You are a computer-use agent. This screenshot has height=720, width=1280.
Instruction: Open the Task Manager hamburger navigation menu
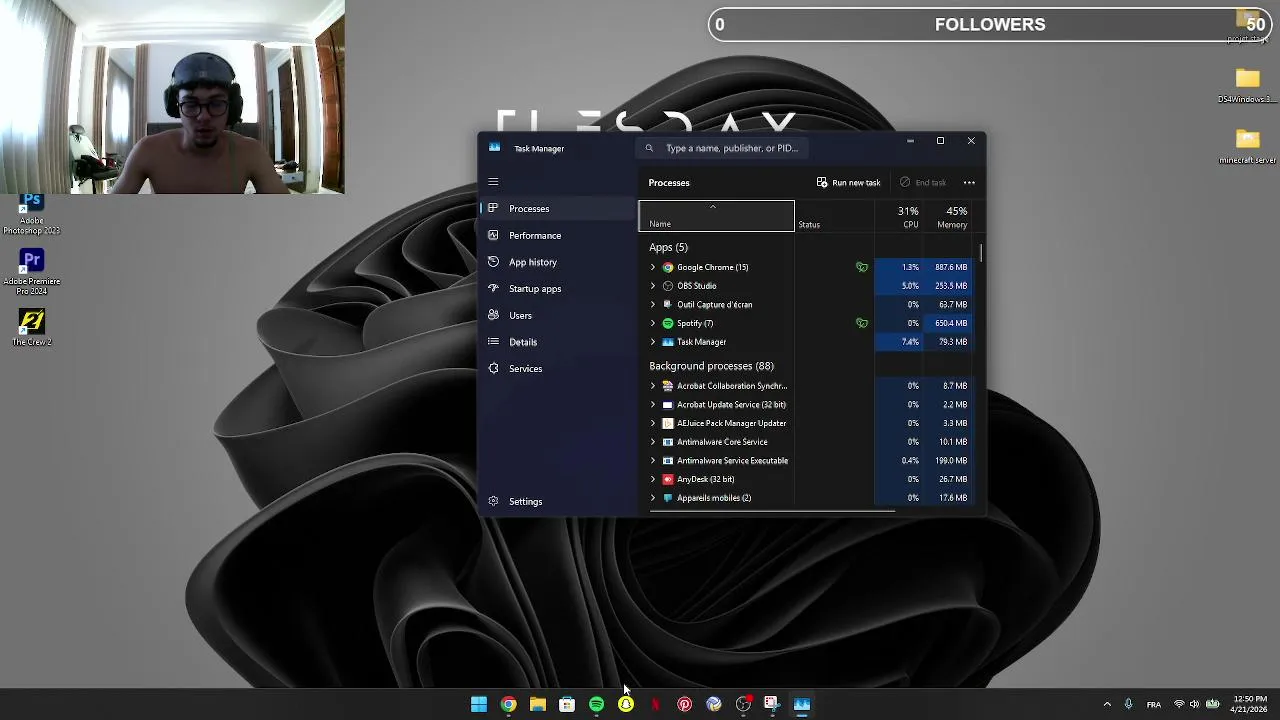tap(493, 182)
